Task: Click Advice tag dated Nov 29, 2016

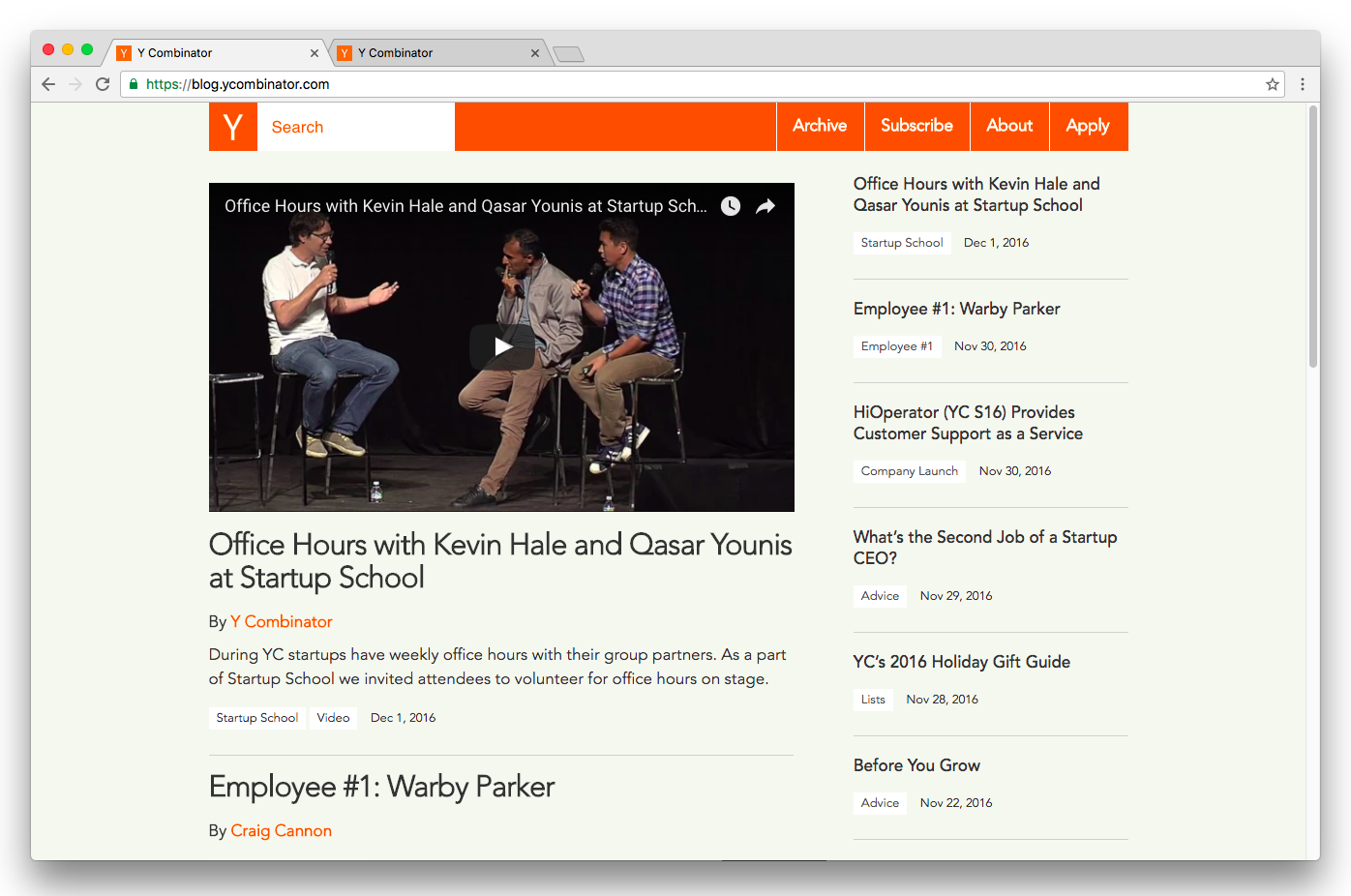Action: pyautogui.click(x=881, y=596)
